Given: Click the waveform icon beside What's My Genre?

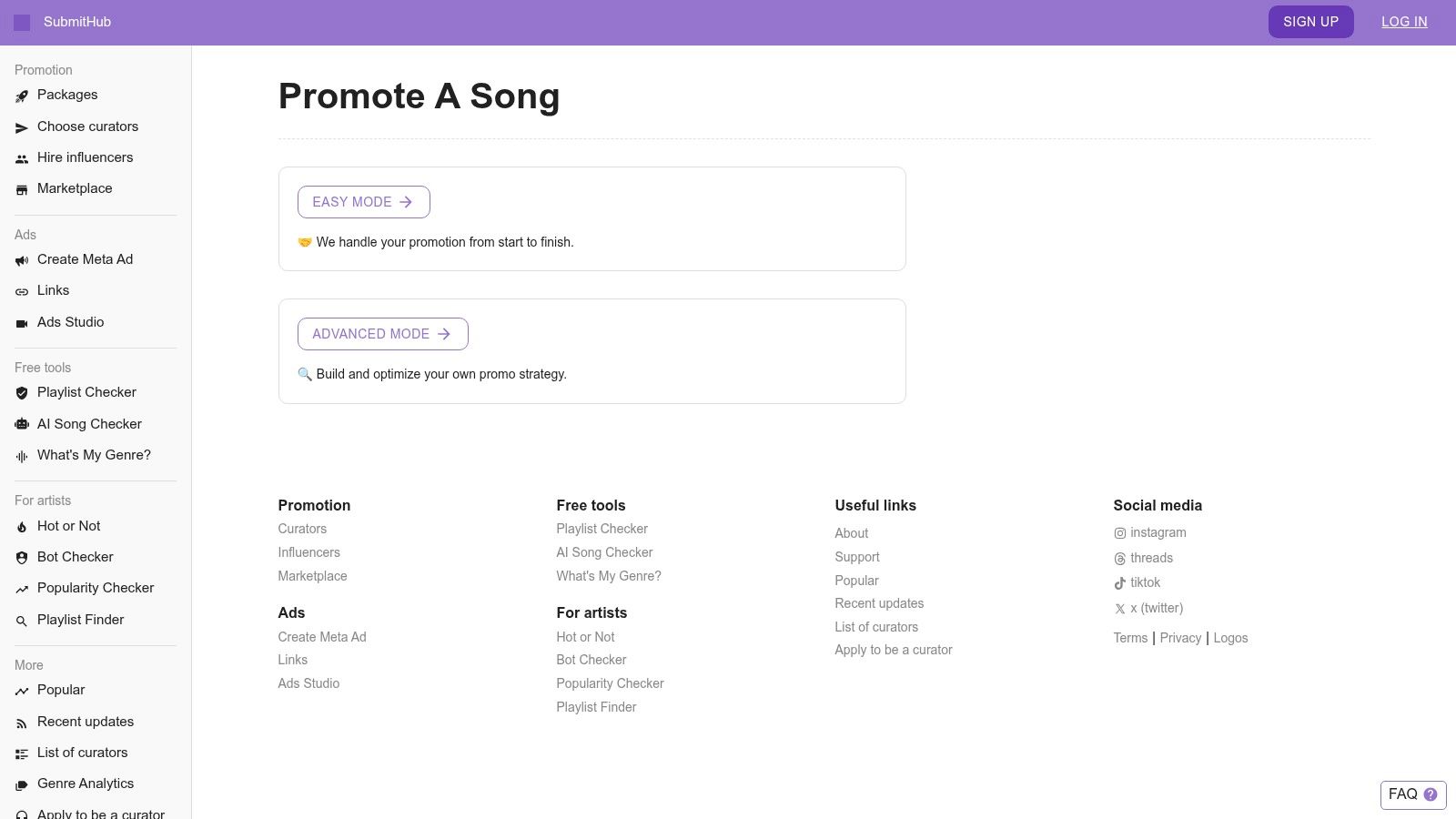Looking at the screenshot, I should [x=22, y=456].
